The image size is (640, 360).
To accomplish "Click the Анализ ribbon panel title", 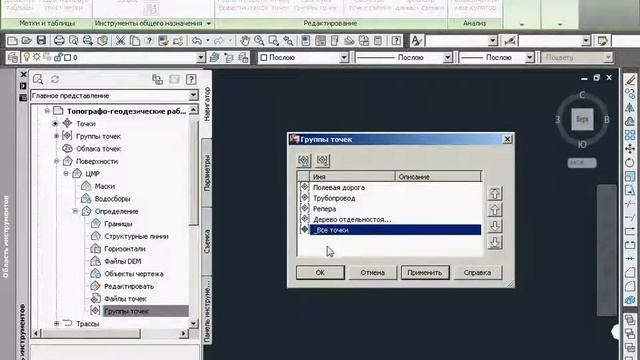I will [x=474, y=23].
